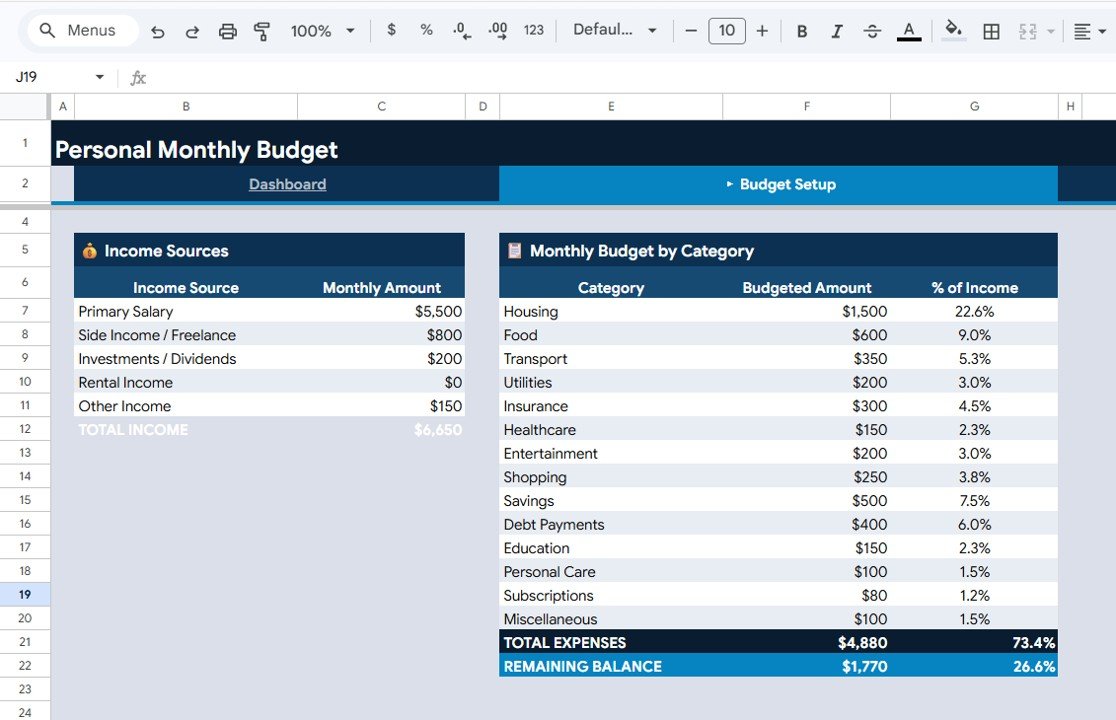This screenshot has height=720, width=1116.
Task: Increase font size with plus button
Action: coord(762,30)
